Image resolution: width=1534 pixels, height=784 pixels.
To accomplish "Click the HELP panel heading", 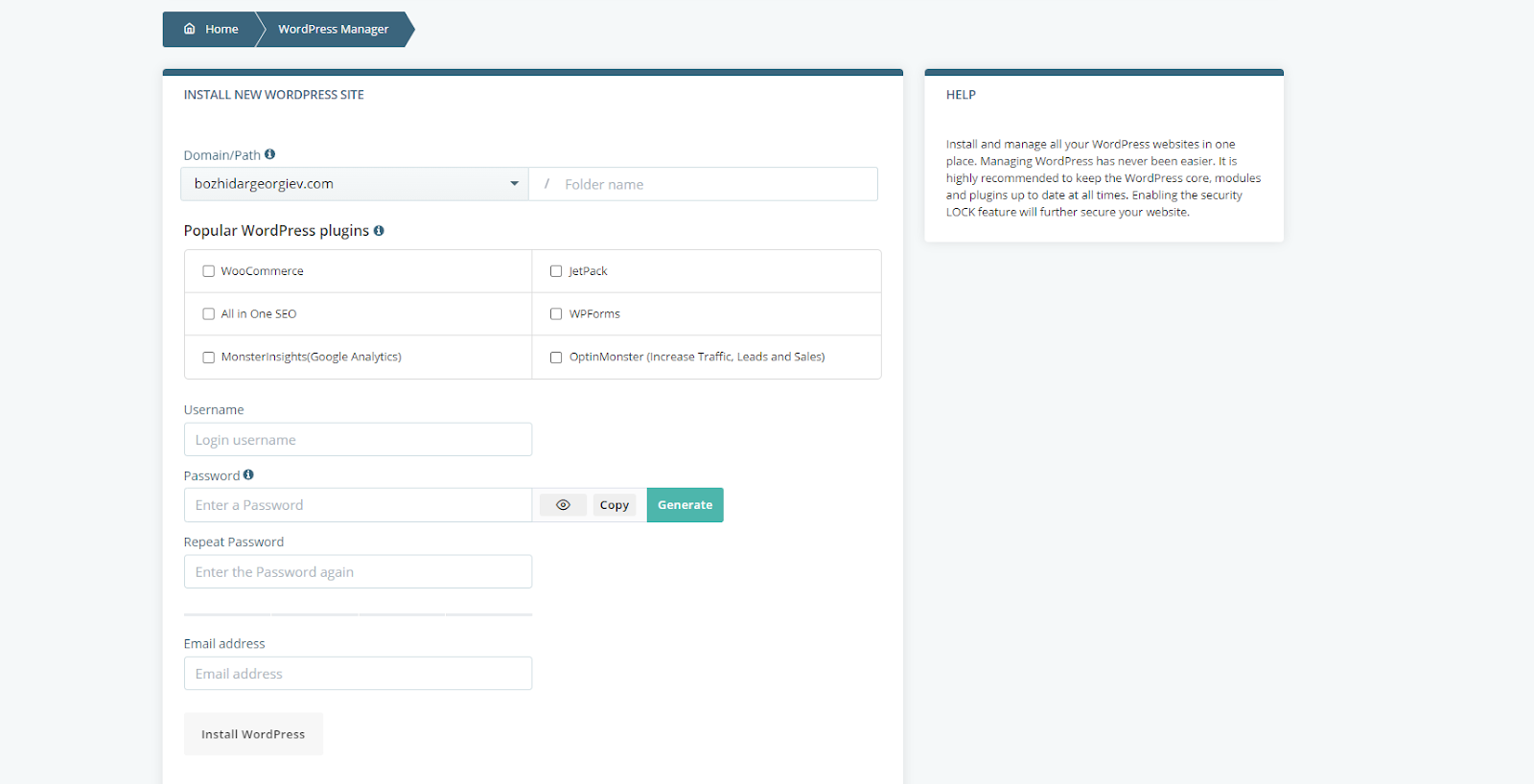I will [961, 95].
